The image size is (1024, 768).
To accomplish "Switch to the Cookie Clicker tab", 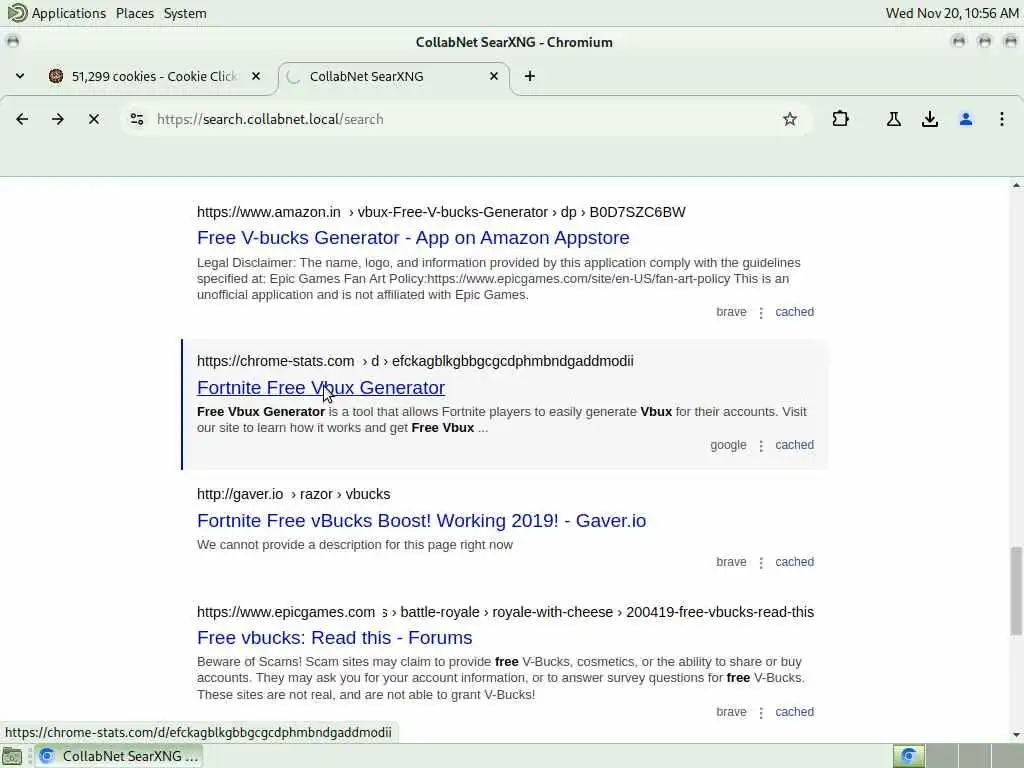I will coord(155,76).
